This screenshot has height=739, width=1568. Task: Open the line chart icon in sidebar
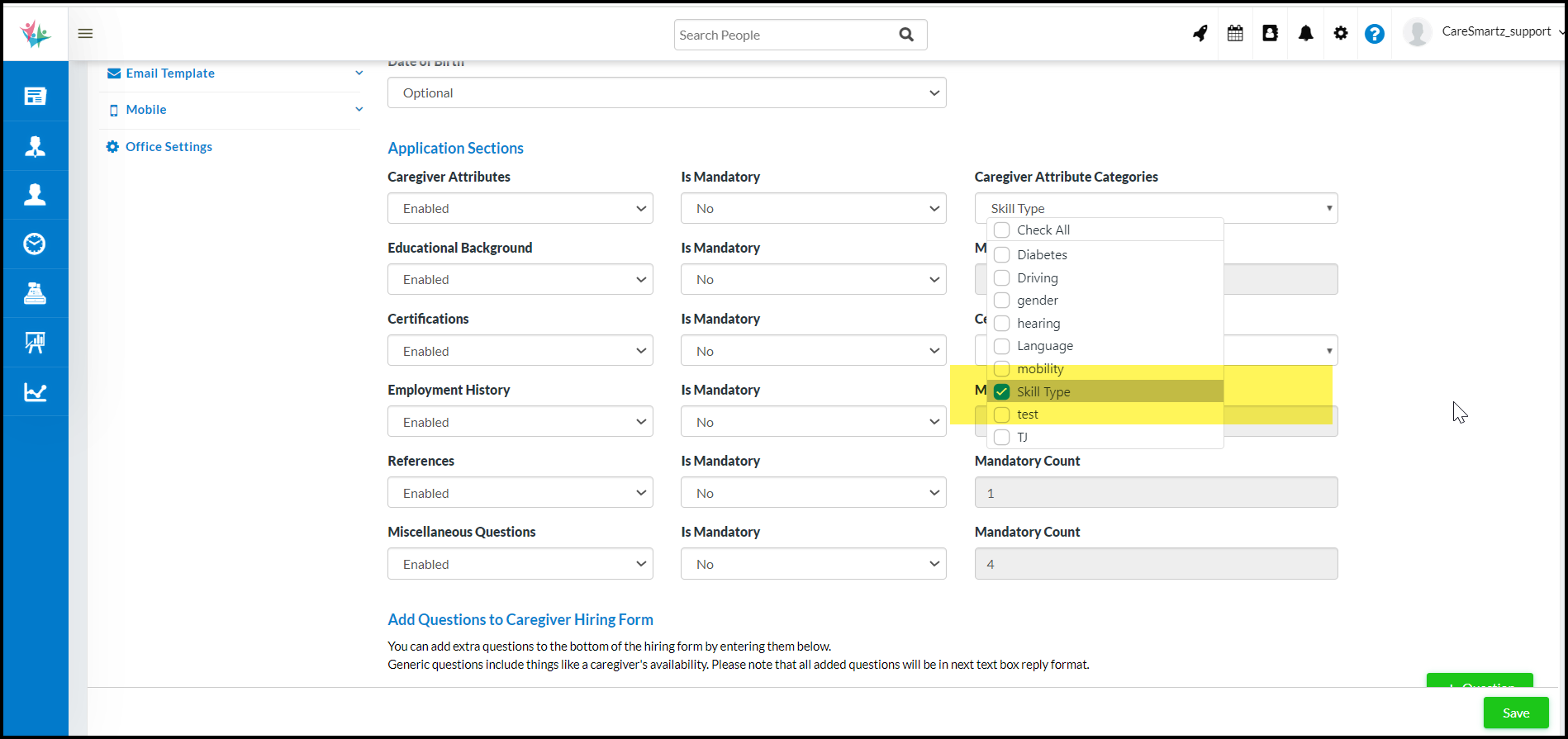pyautogui.click(x=35, y=392)
